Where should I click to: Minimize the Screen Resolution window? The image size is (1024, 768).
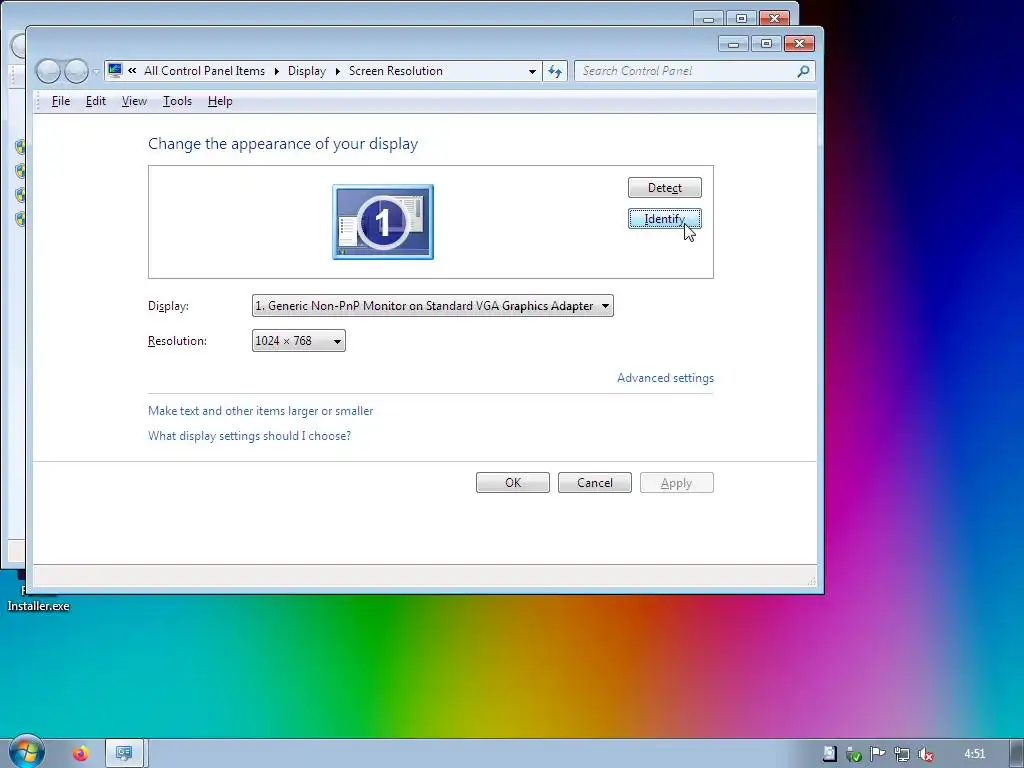coord(733,44)
